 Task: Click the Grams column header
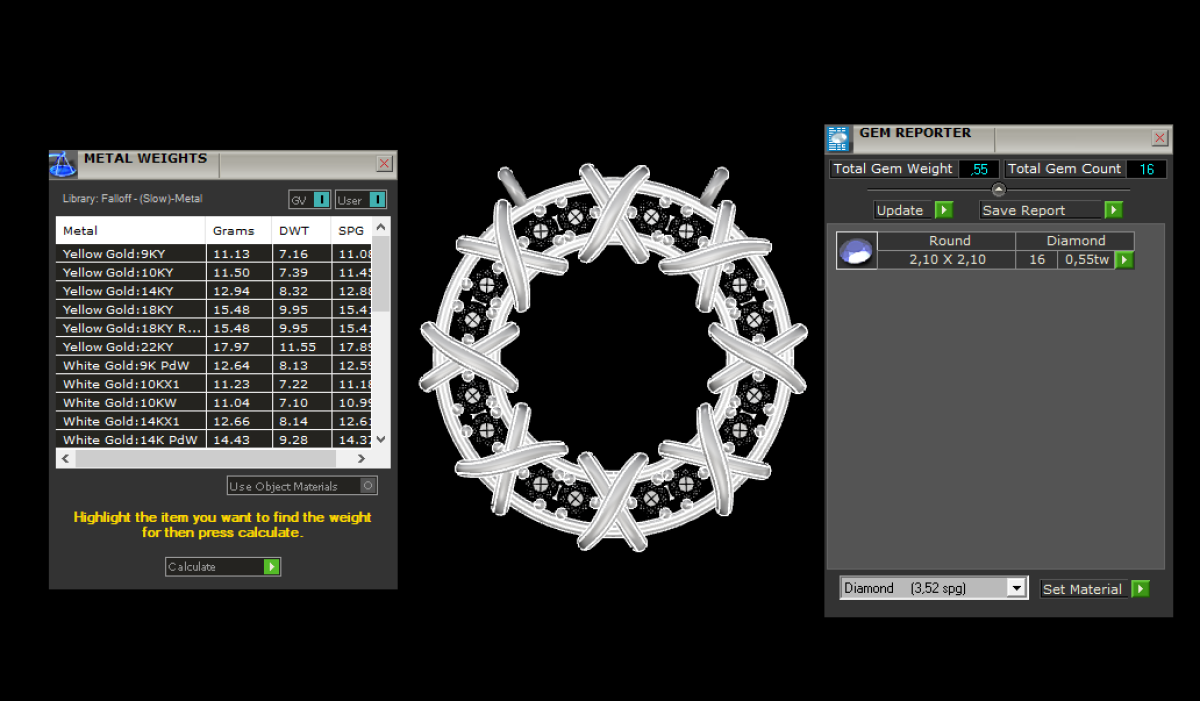(x=238, y=231)
